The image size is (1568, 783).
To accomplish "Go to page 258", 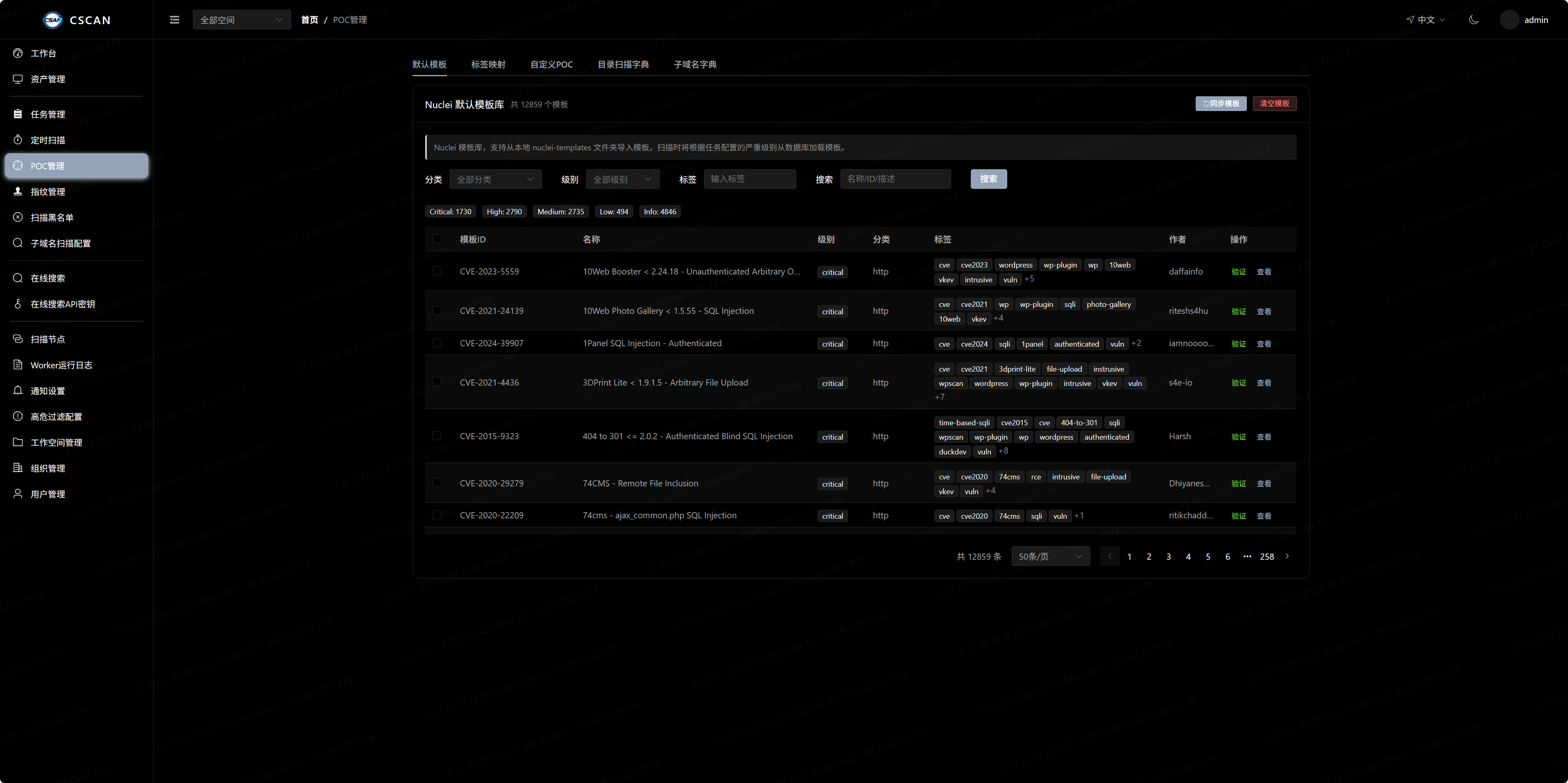I will coord(1267,556).
